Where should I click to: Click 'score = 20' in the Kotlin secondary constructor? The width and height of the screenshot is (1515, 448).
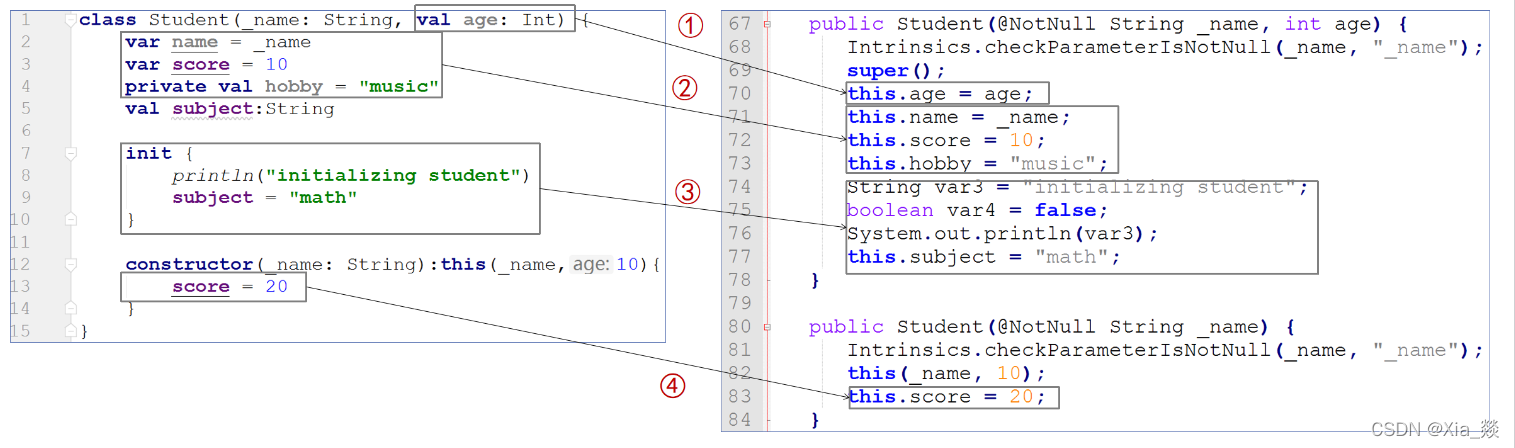230,287
